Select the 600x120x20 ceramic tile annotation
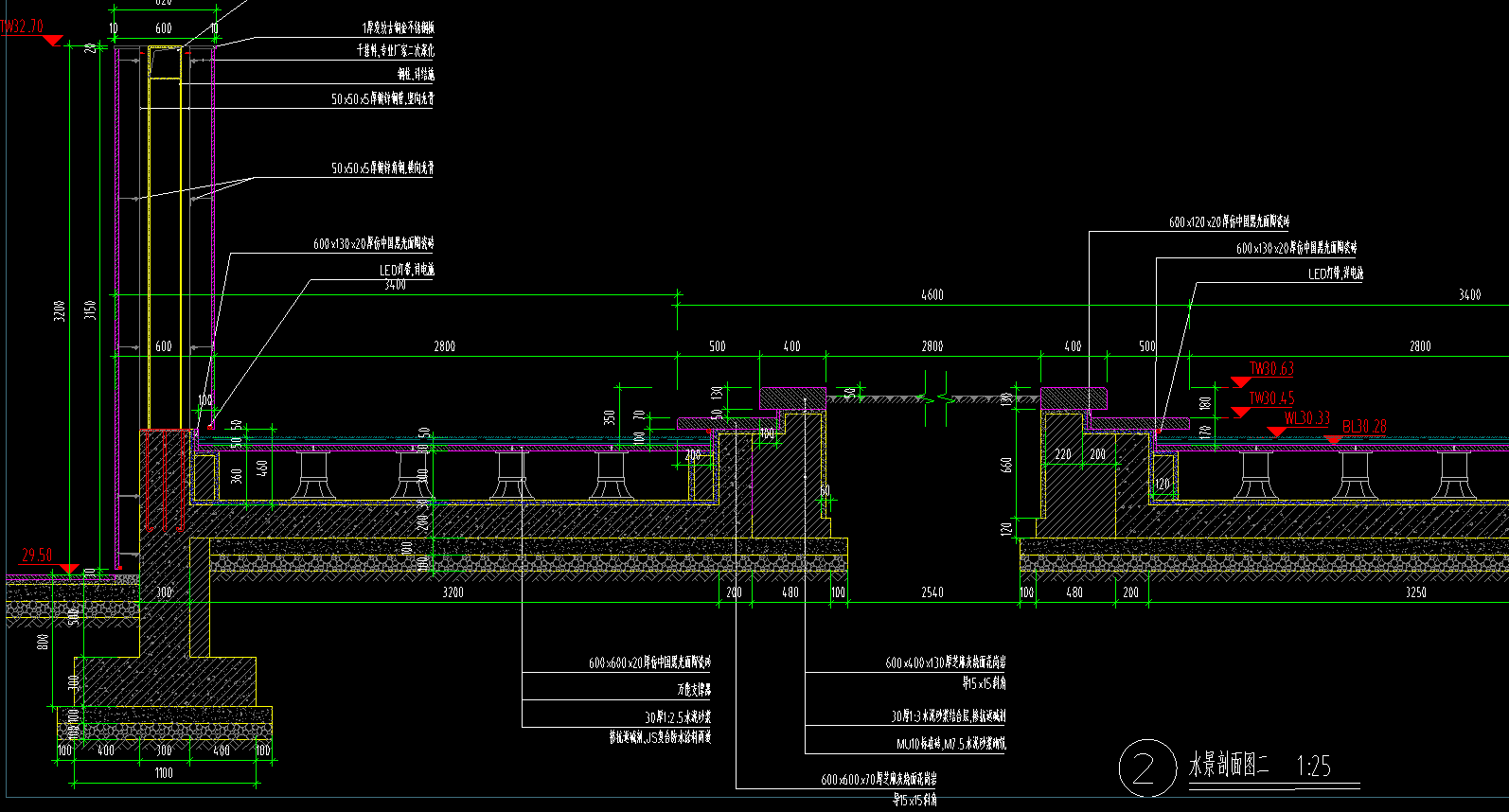The height and width of the screenshot is (812, 1509). pos(1229,222)
